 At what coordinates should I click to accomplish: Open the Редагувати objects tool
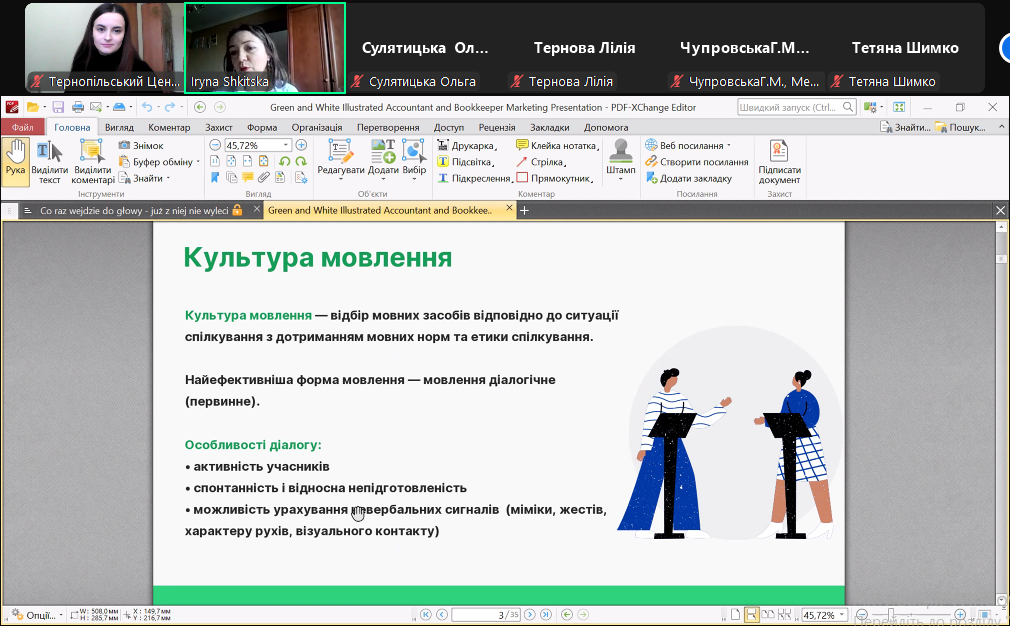pyautogui.click(x=341, y=160)
